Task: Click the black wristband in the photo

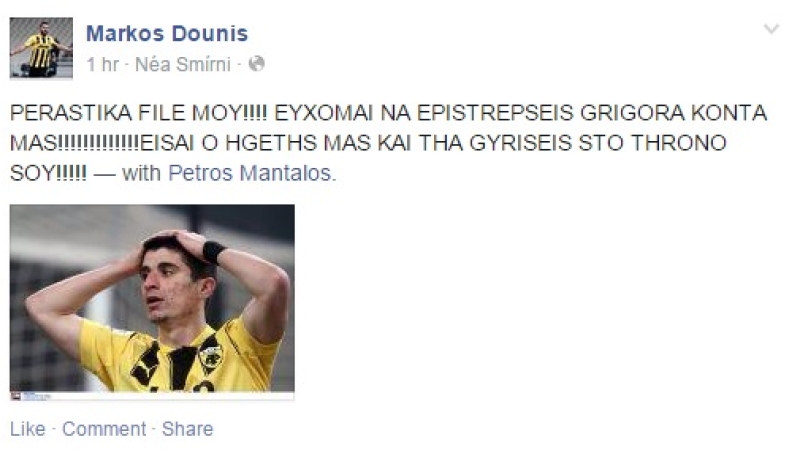Action: tap(214, 252)
